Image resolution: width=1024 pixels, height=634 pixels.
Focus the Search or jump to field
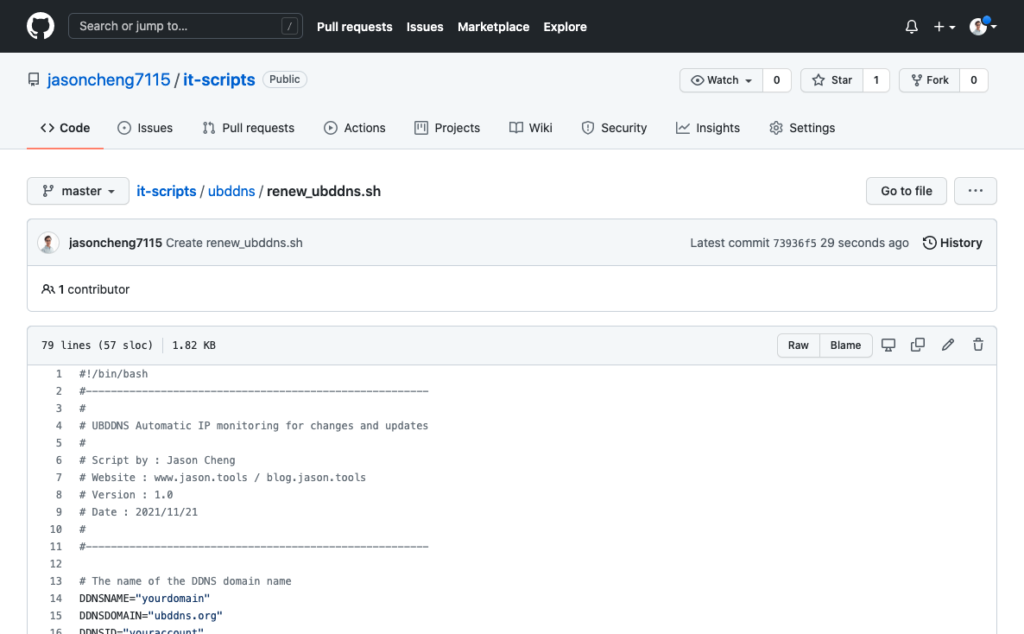pos(185,26)
